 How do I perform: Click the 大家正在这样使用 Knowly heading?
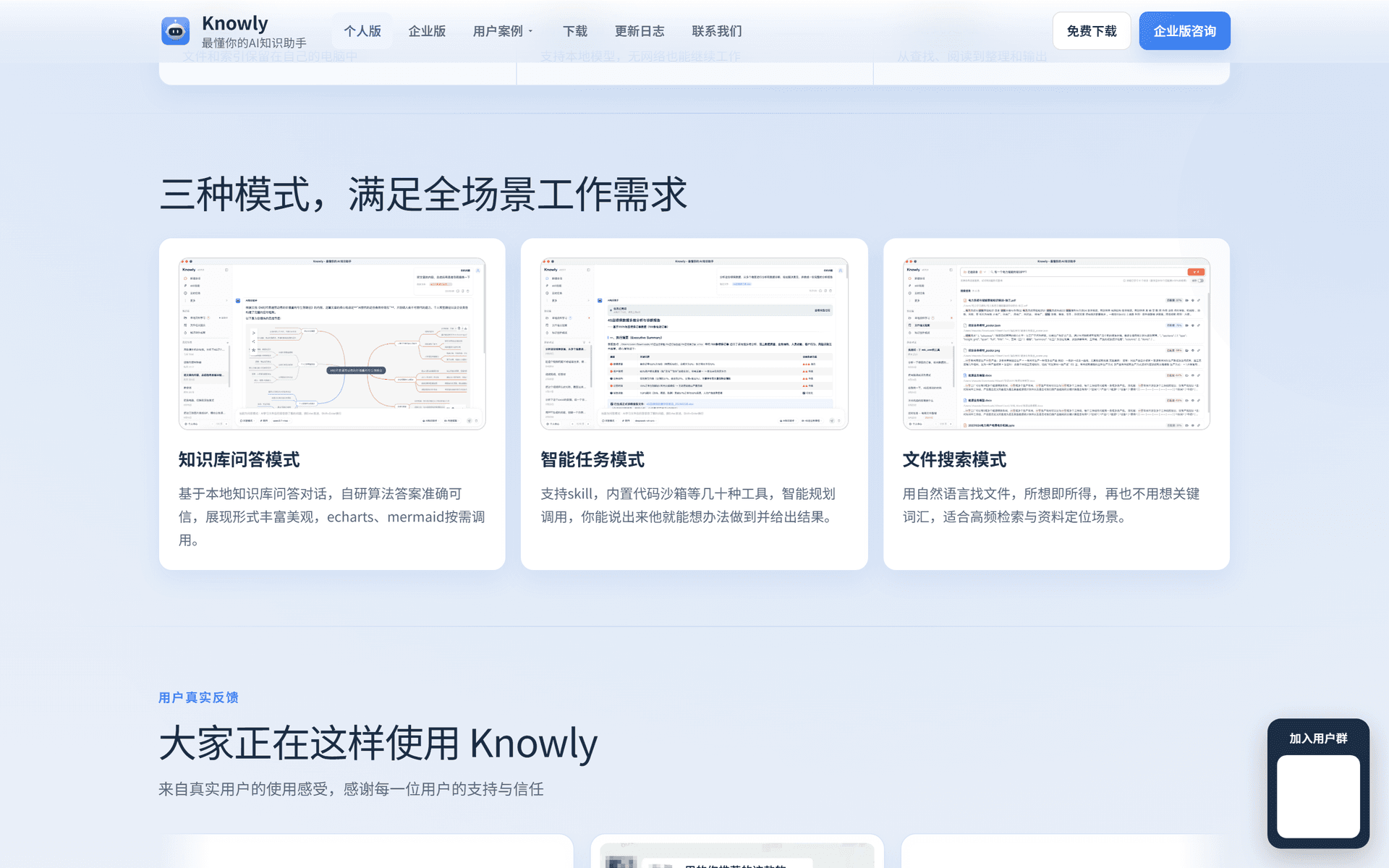pyautogui.click(x=378, y=744)
